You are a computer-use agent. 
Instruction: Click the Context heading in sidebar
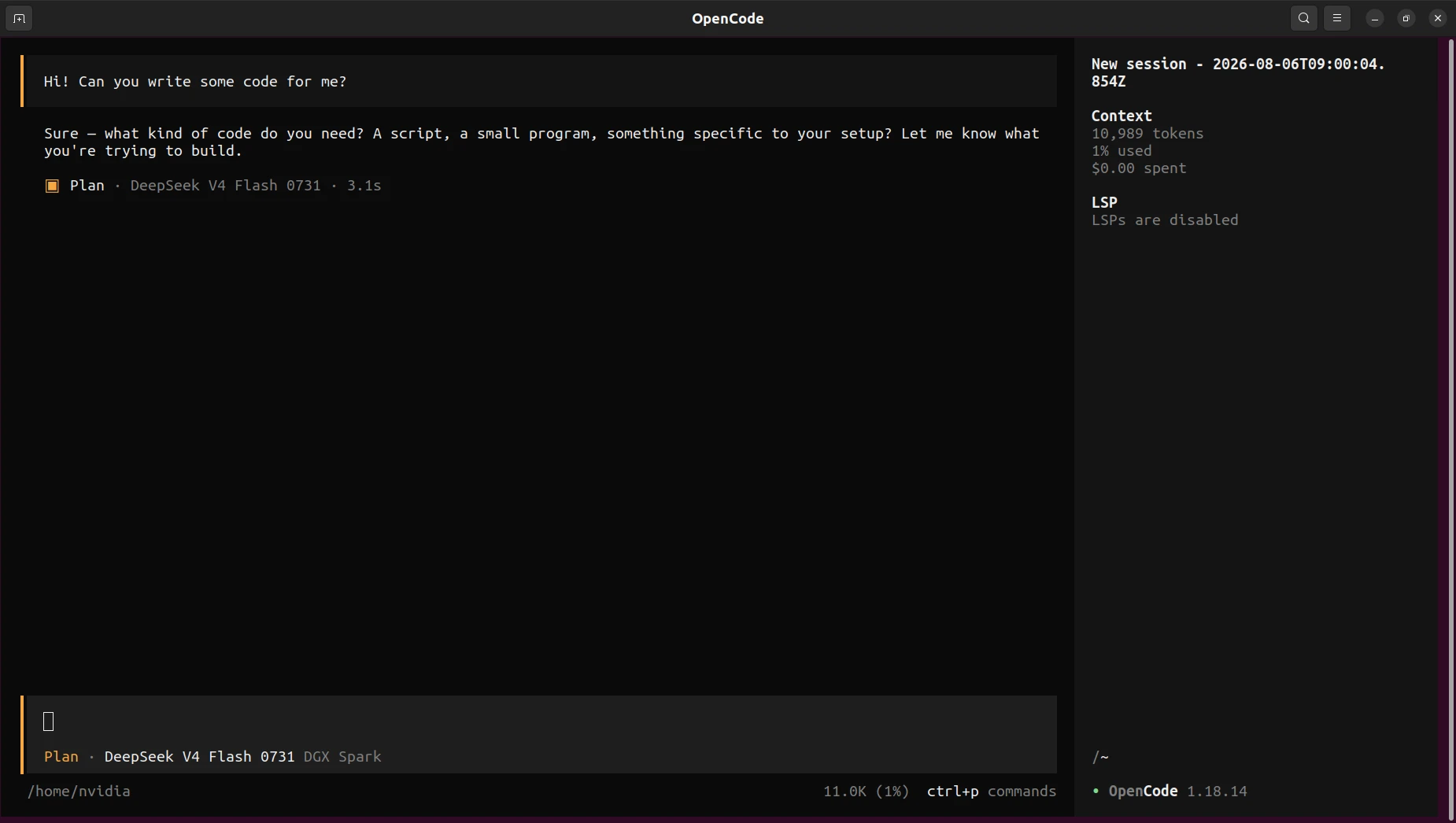coord(1122,116)
